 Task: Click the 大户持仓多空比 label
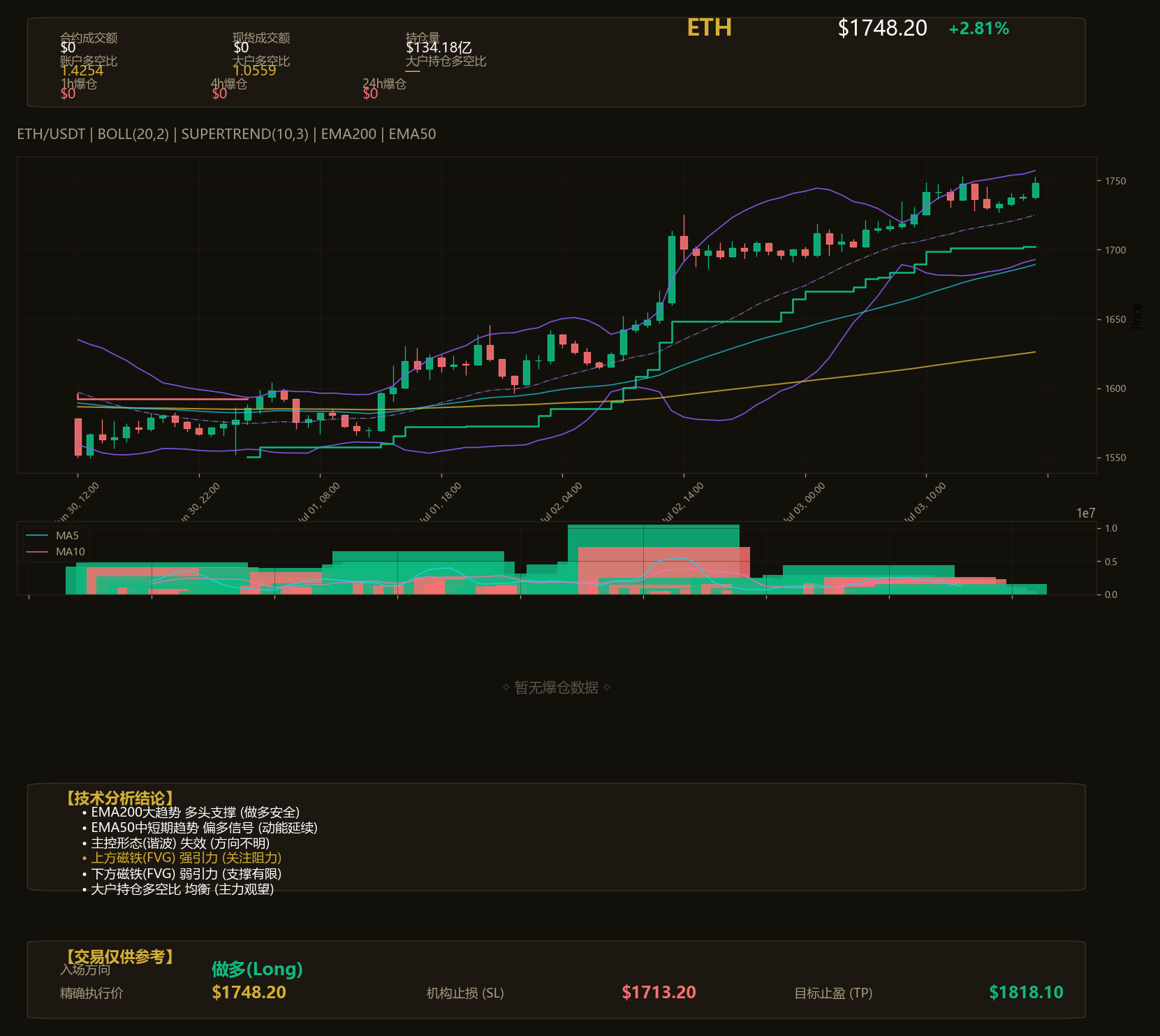point(446,61)
